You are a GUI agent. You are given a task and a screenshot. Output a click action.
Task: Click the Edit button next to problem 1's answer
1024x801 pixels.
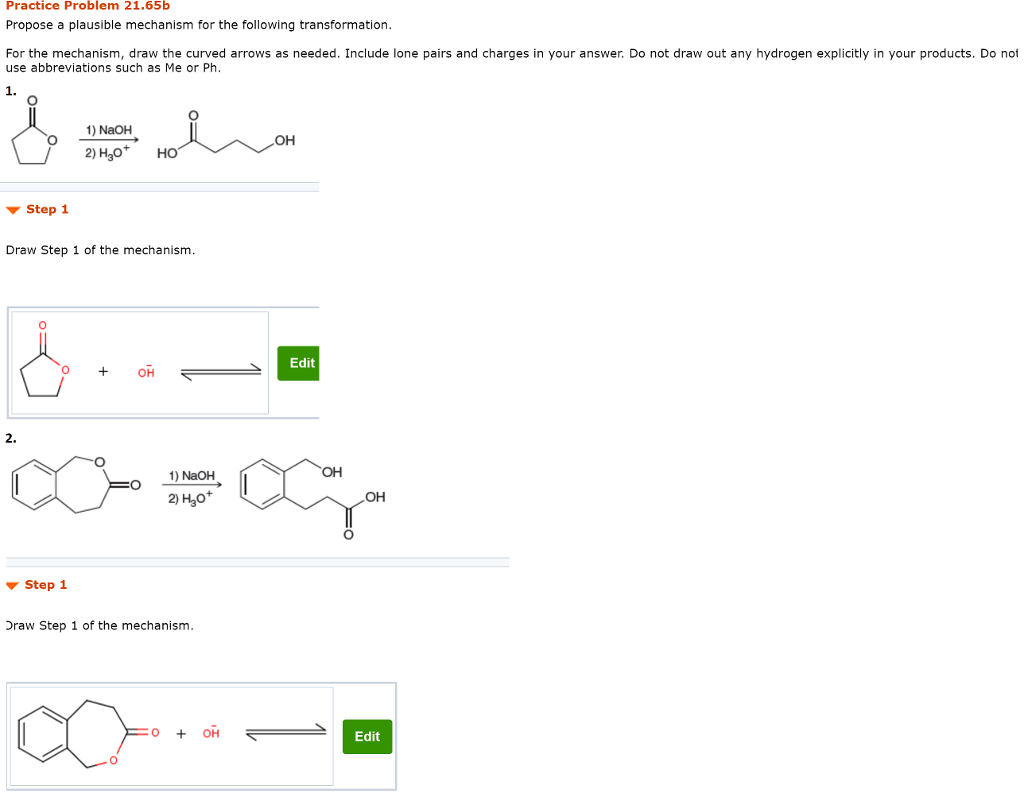point(298,363)
